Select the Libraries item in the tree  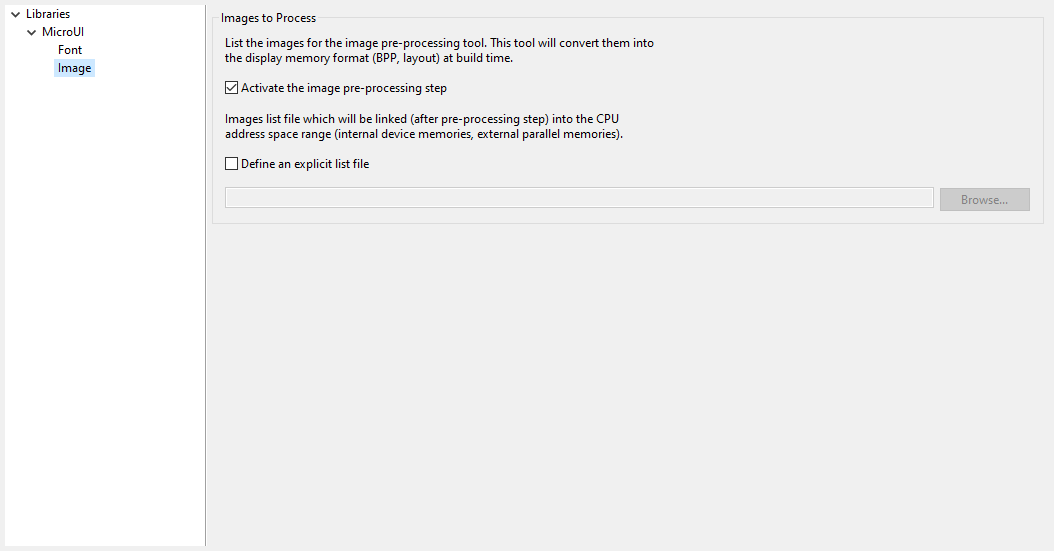[x=48, y=14]
